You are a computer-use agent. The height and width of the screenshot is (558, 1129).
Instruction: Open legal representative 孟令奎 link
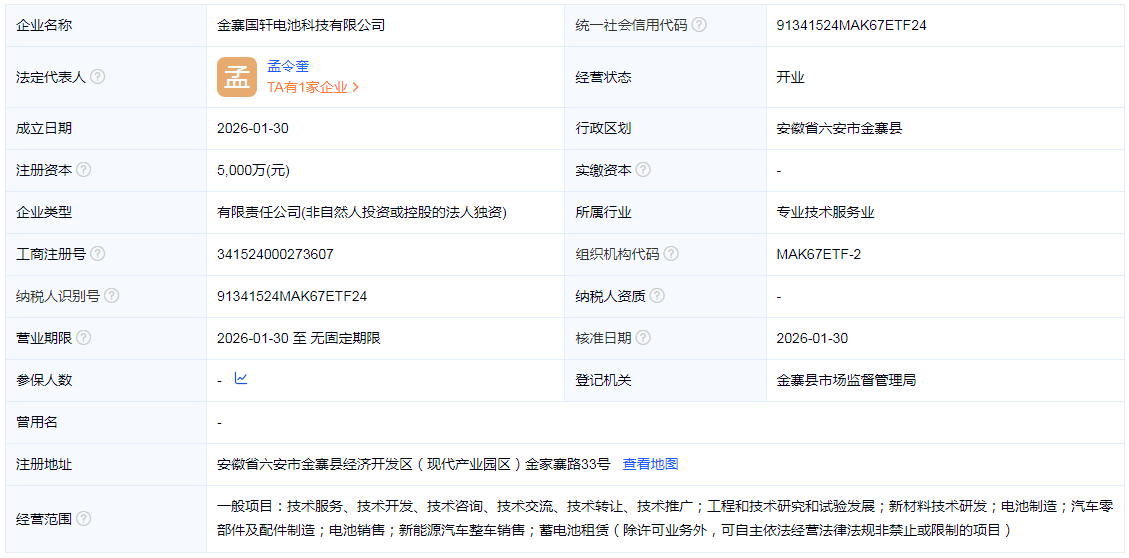(288, 67)
